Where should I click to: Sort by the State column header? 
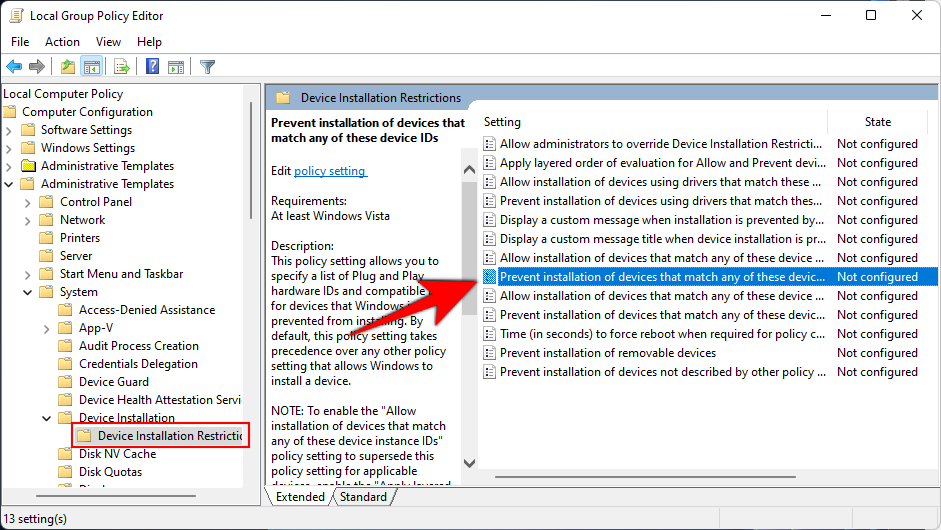(877, 122)
